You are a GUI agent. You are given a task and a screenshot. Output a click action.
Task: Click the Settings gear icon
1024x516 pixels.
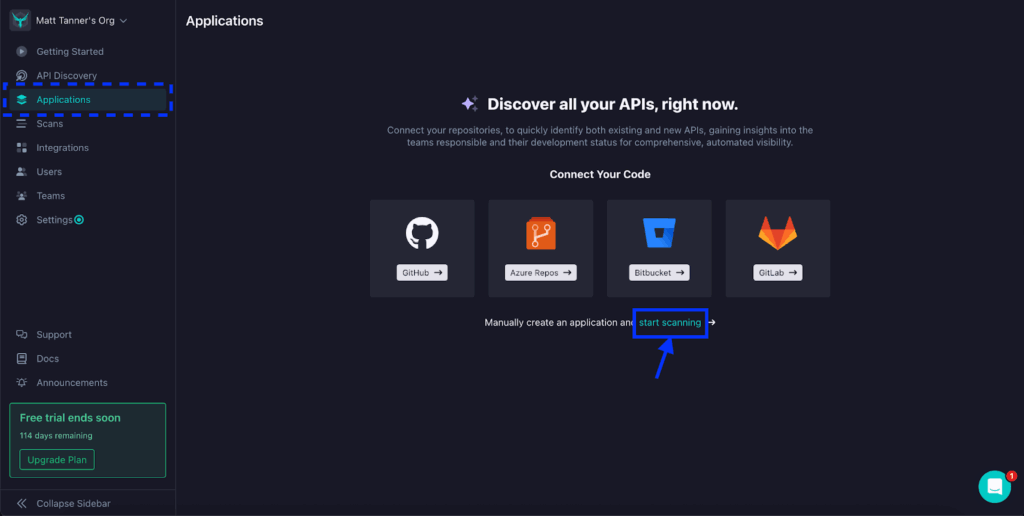(22, 220)
